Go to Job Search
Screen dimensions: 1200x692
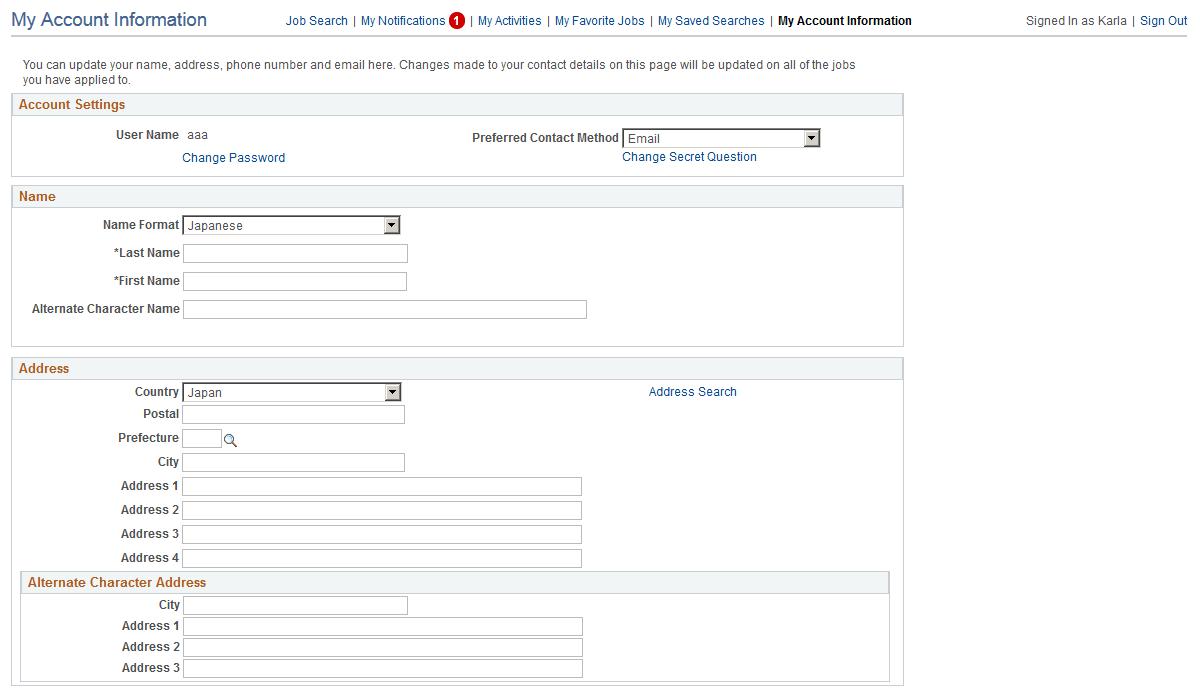tap(316, 20)
